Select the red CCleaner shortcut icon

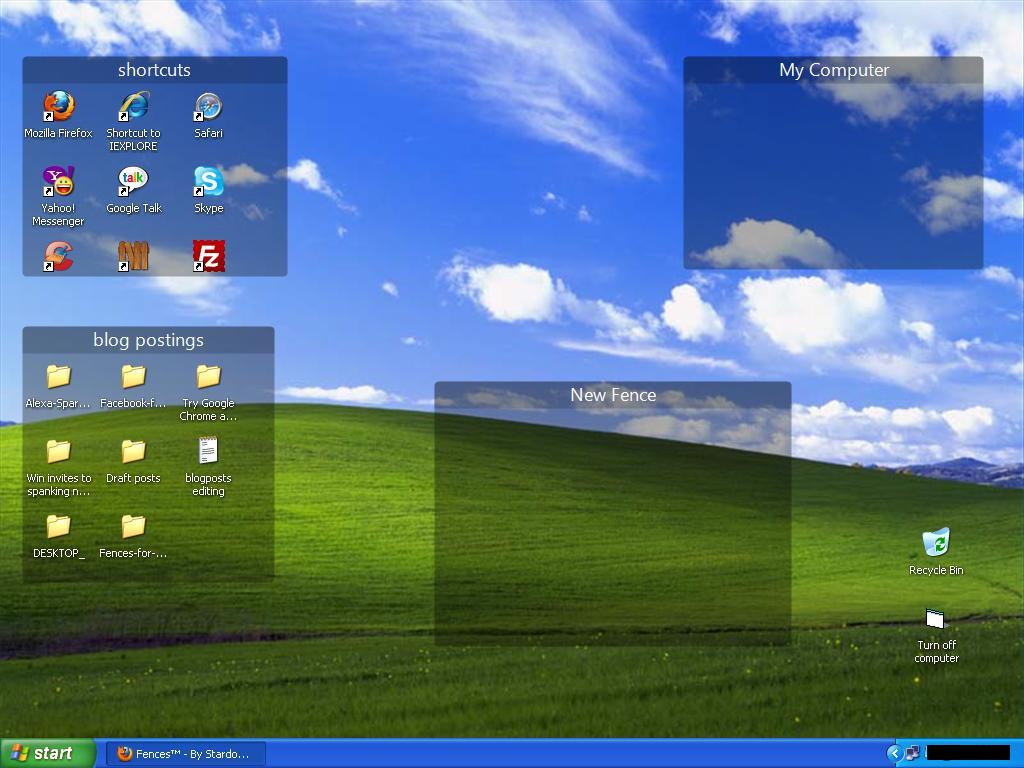click(59, 256)
